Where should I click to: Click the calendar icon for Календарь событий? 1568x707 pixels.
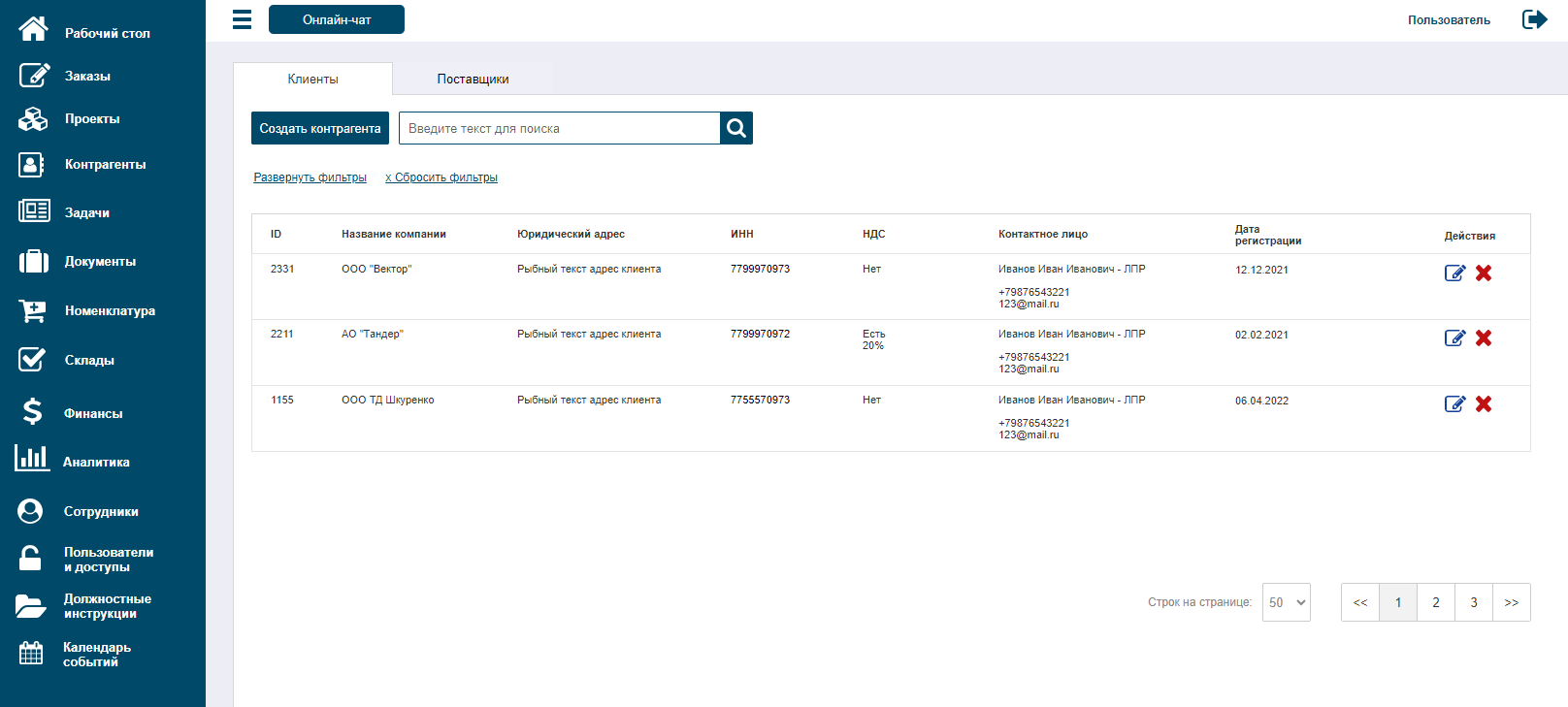click(31, 653)
